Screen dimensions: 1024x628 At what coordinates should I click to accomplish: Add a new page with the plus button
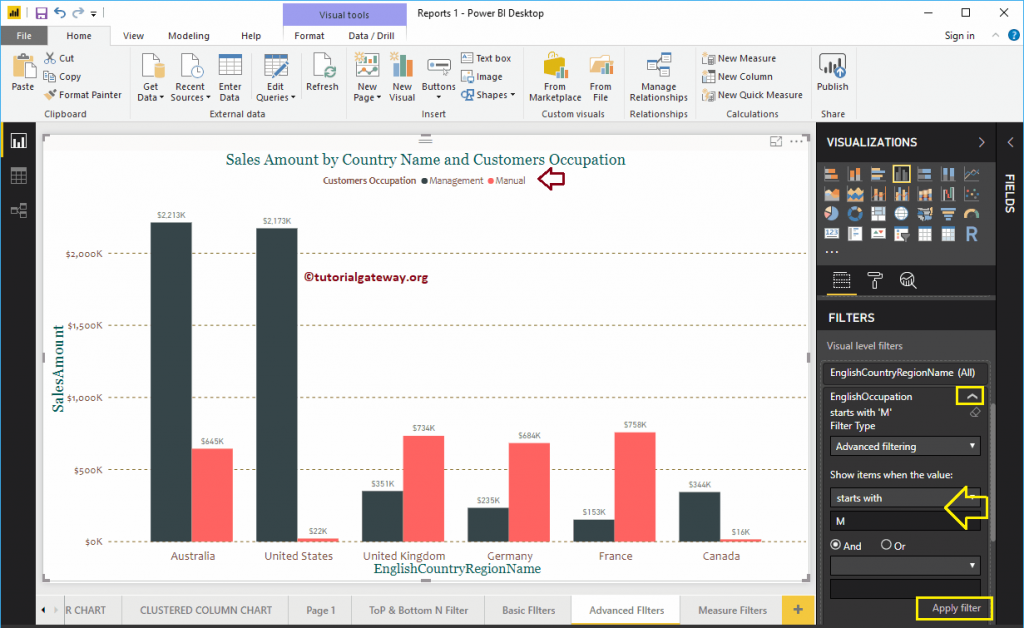(798, 610)
